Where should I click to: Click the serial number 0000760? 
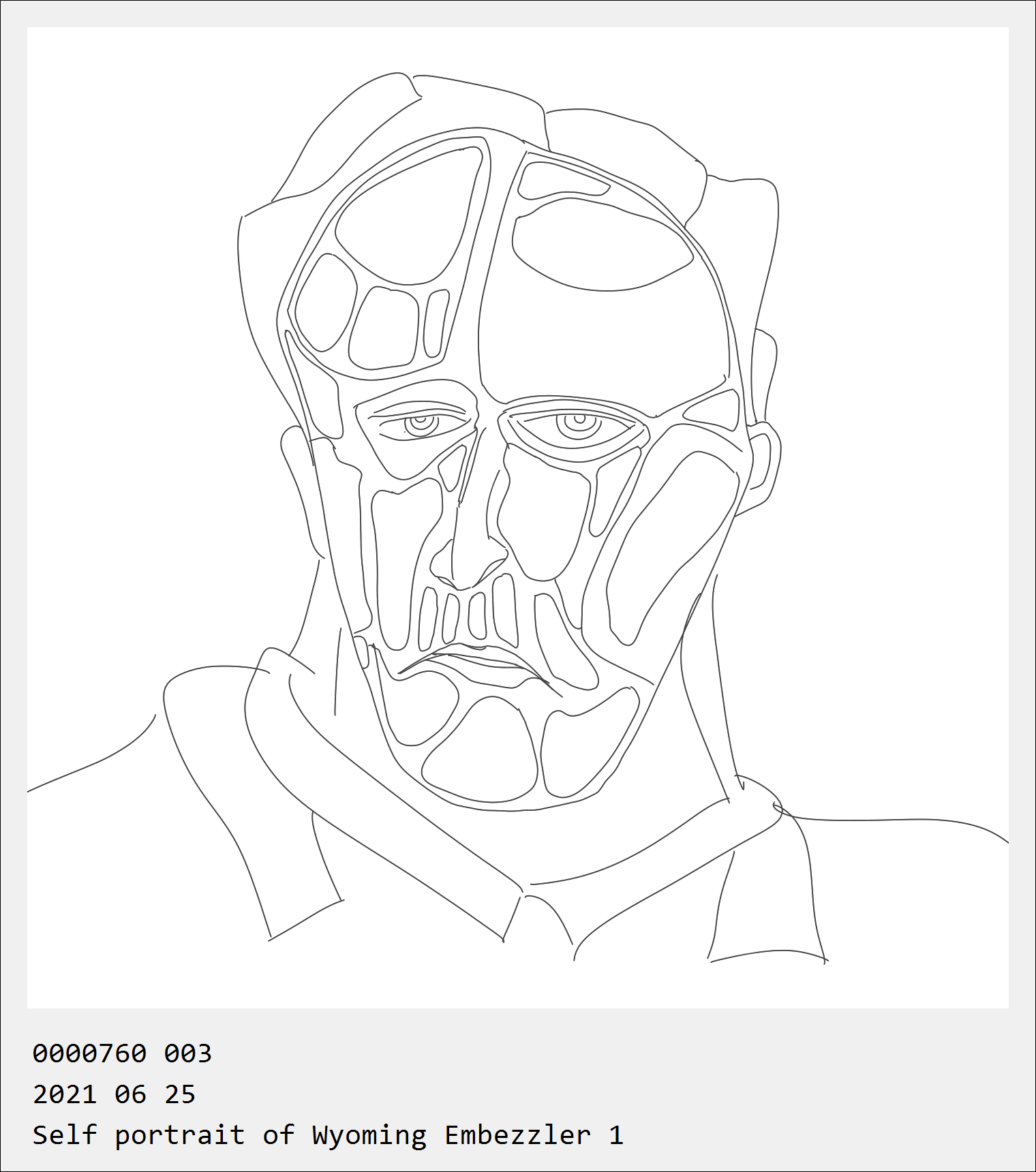pyautogui.click(x=89, y=1053)
